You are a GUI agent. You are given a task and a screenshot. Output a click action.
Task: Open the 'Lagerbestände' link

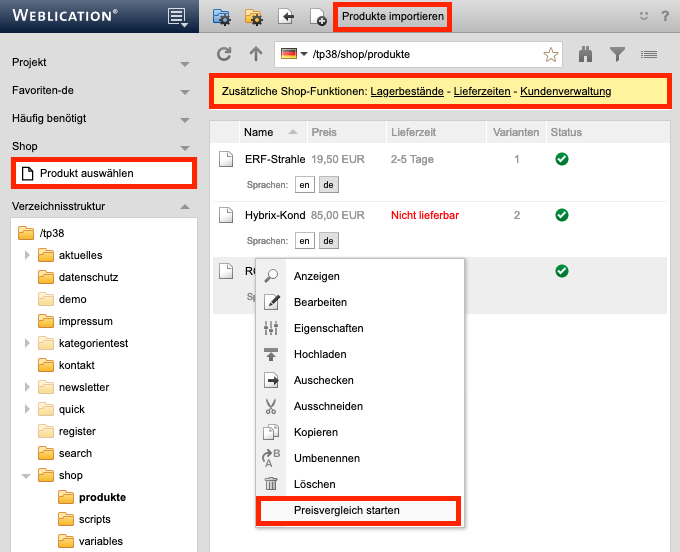(x=406, y=92)
